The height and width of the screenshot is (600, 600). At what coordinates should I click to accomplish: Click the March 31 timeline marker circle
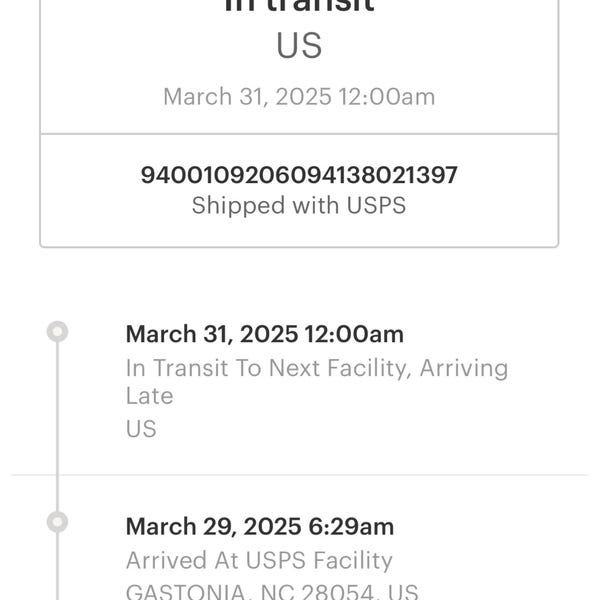(x=57, y=331)
